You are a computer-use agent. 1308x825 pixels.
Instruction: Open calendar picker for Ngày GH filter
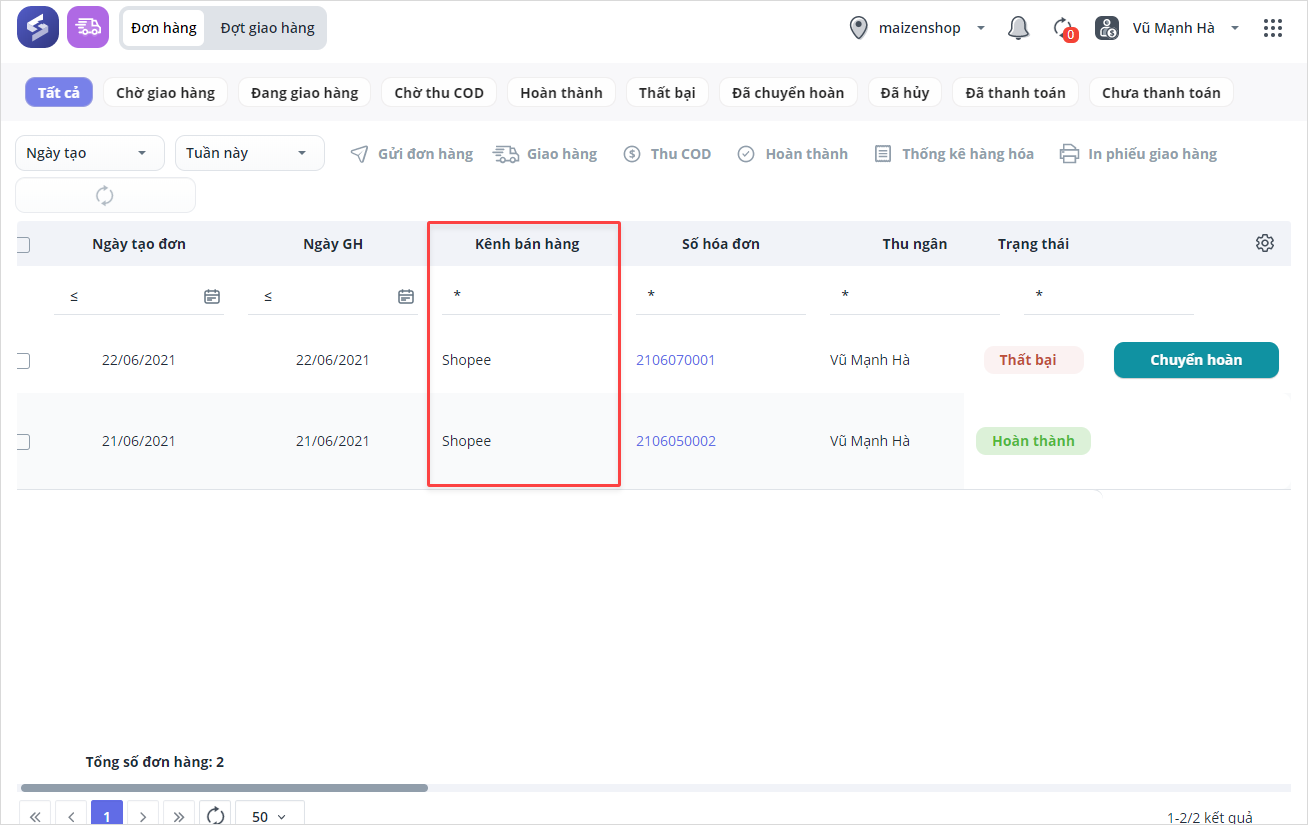click(x=406, y=296)
